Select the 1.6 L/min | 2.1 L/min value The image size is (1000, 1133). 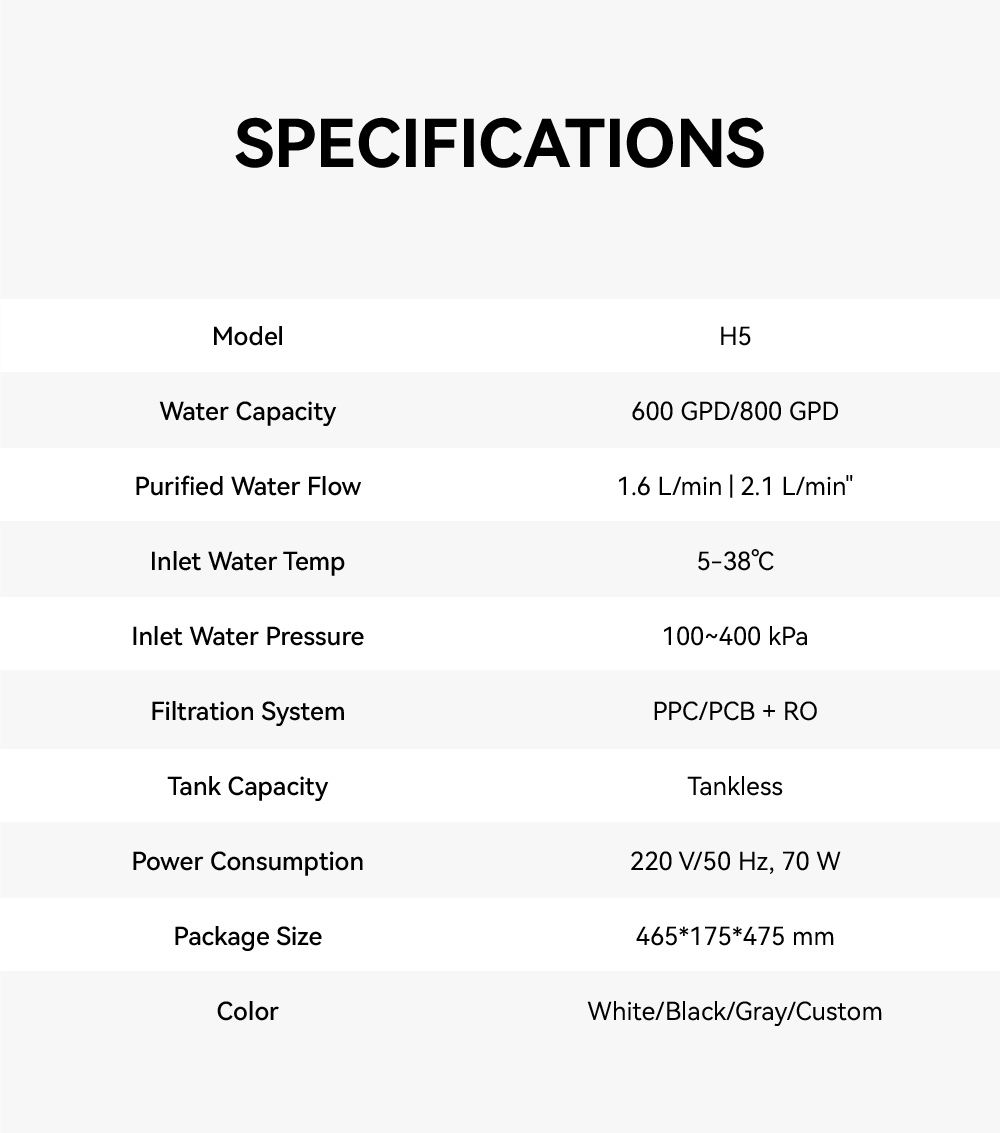(735, 486)
